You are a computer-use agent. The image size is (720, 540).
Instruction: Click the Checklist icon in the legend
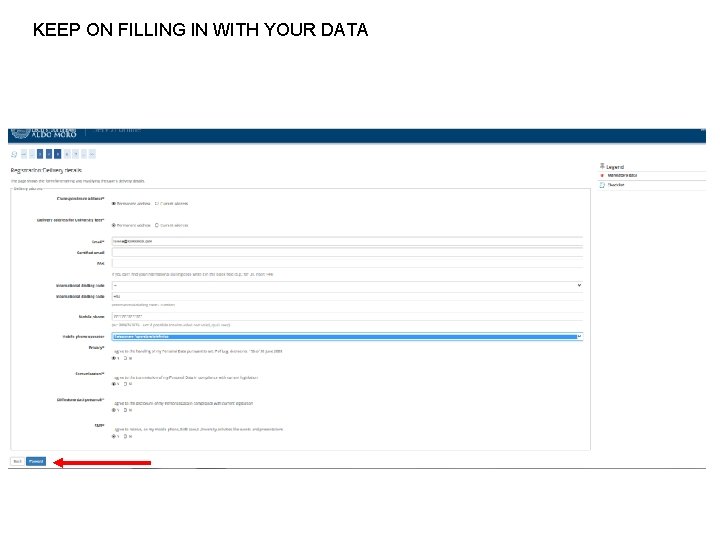click(x=602, y=185)
